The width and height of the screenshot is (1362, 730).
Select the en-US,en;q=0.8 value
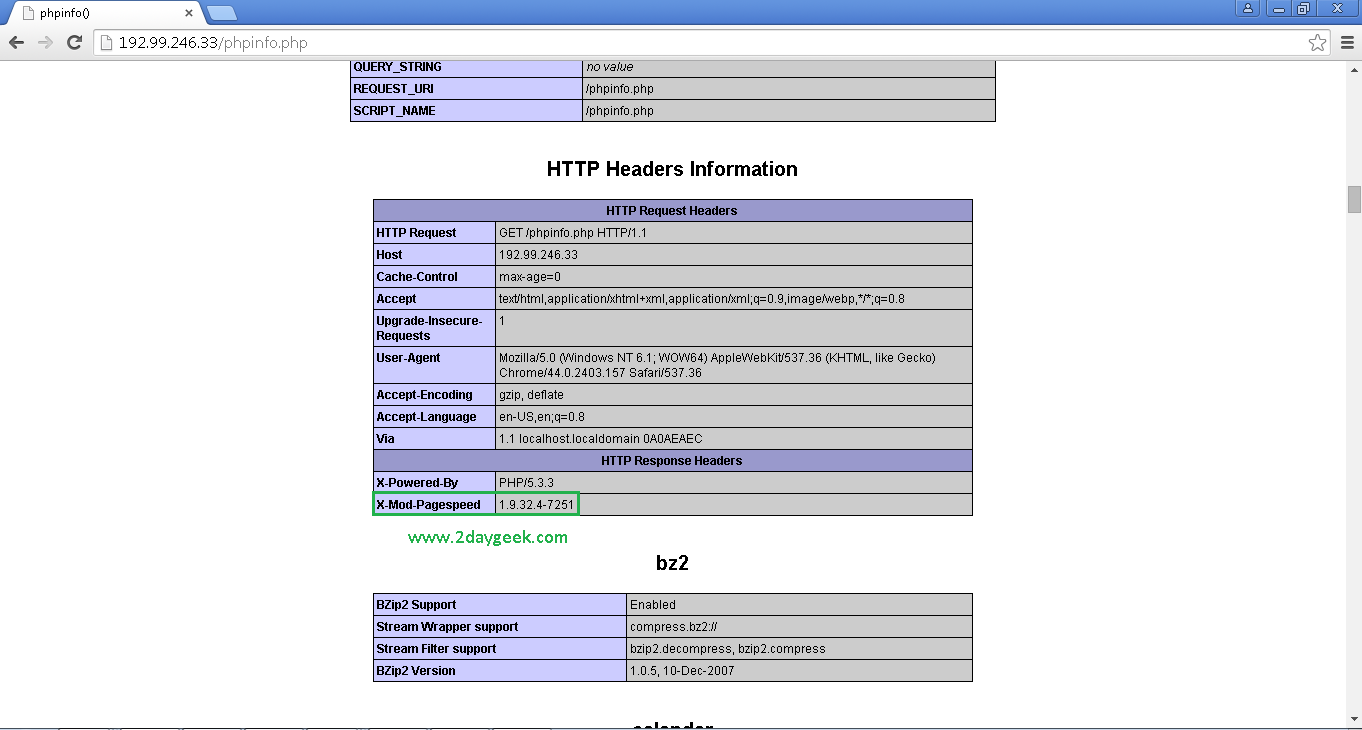click(x=542, y=417)
